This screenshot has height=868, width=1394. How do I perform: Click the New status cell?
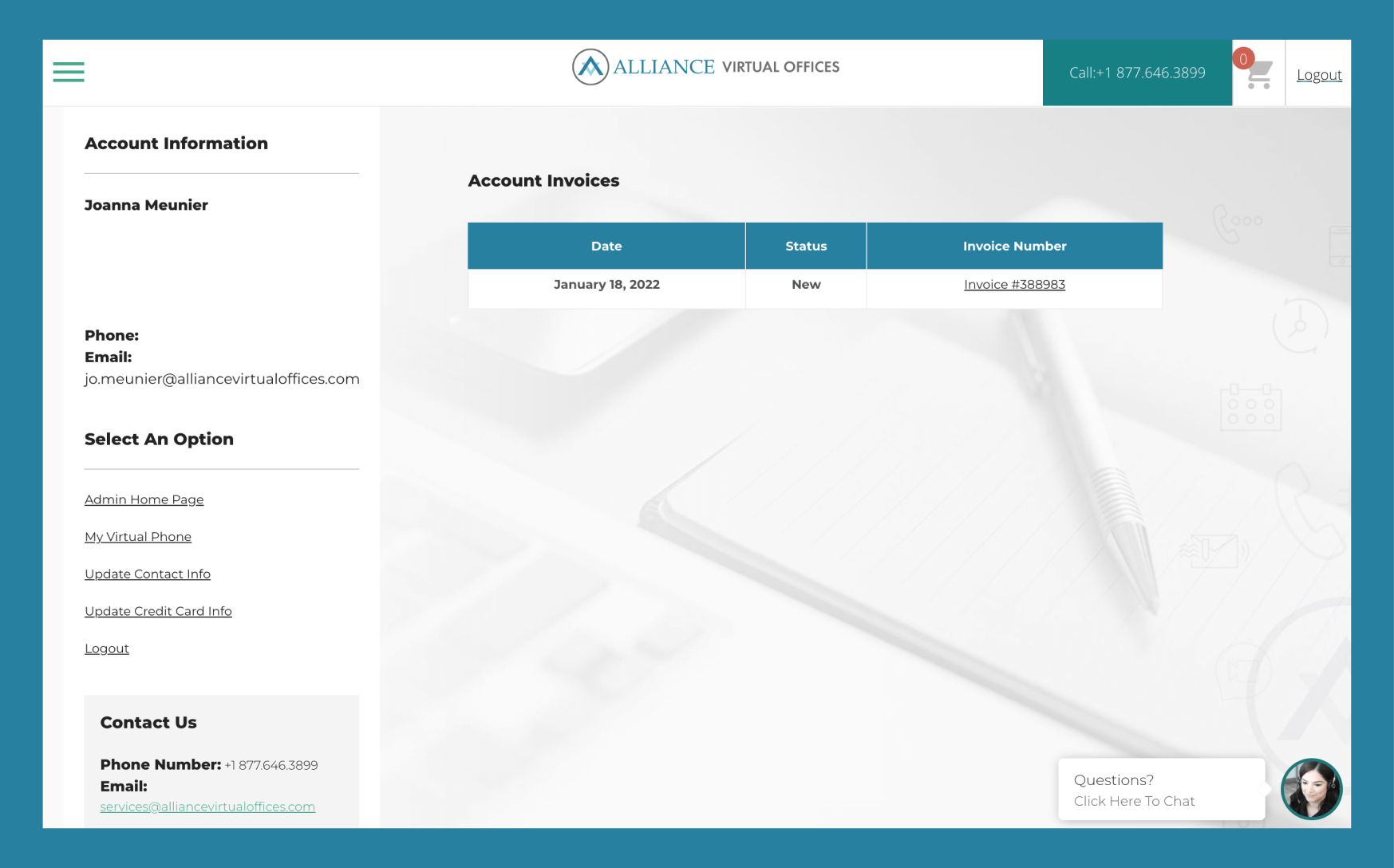806,285
